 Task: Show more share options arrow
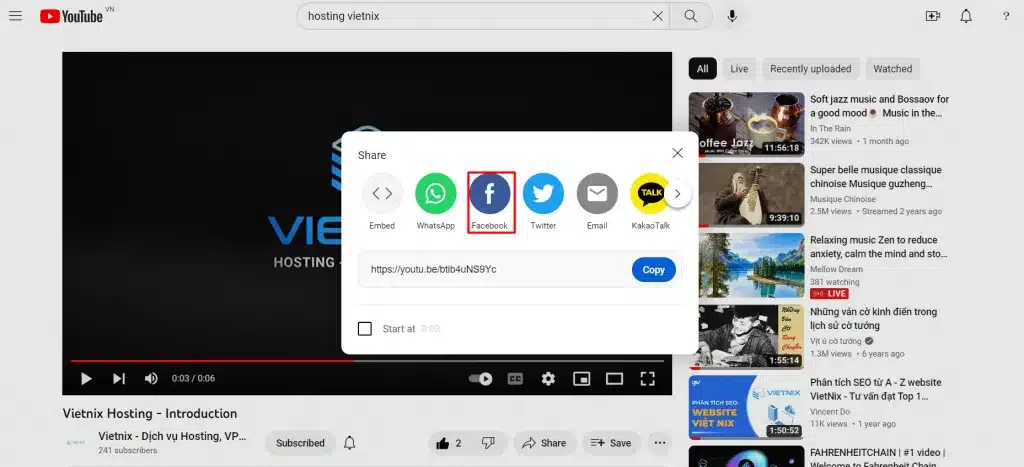click(678, 194)
